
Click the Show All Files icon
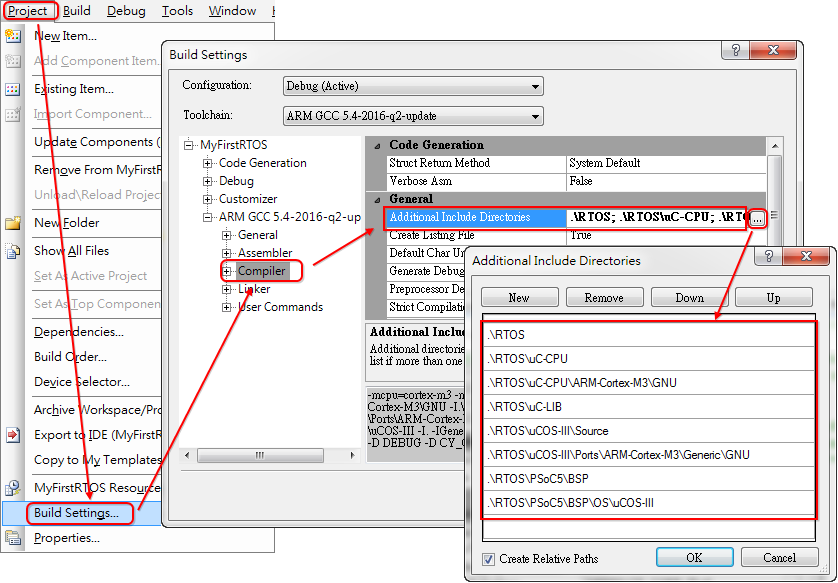12,251
